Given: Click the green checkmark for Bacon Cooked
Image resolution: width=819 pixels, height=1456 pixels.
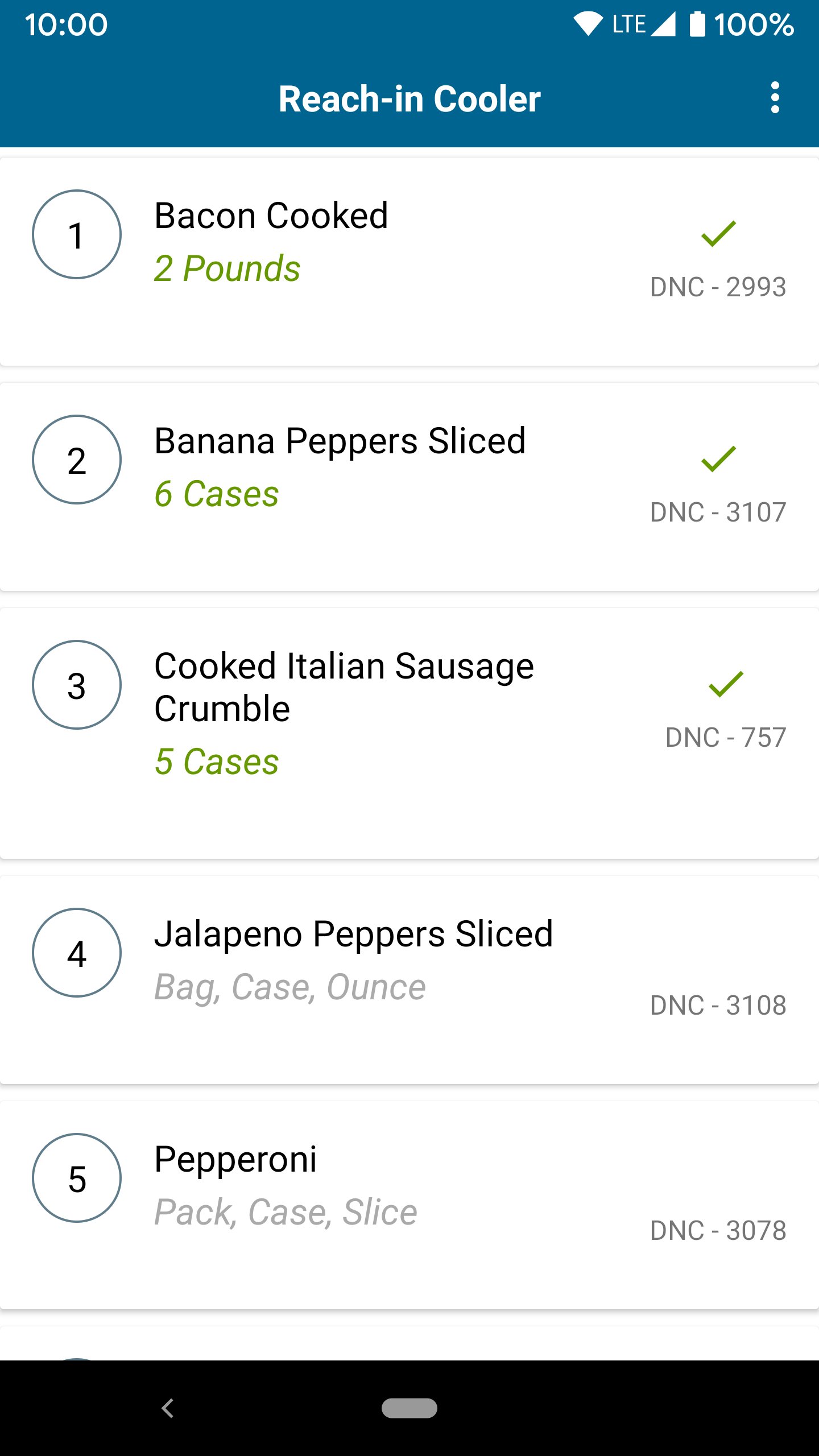Looking at the screenshot, I should point(718,234).
